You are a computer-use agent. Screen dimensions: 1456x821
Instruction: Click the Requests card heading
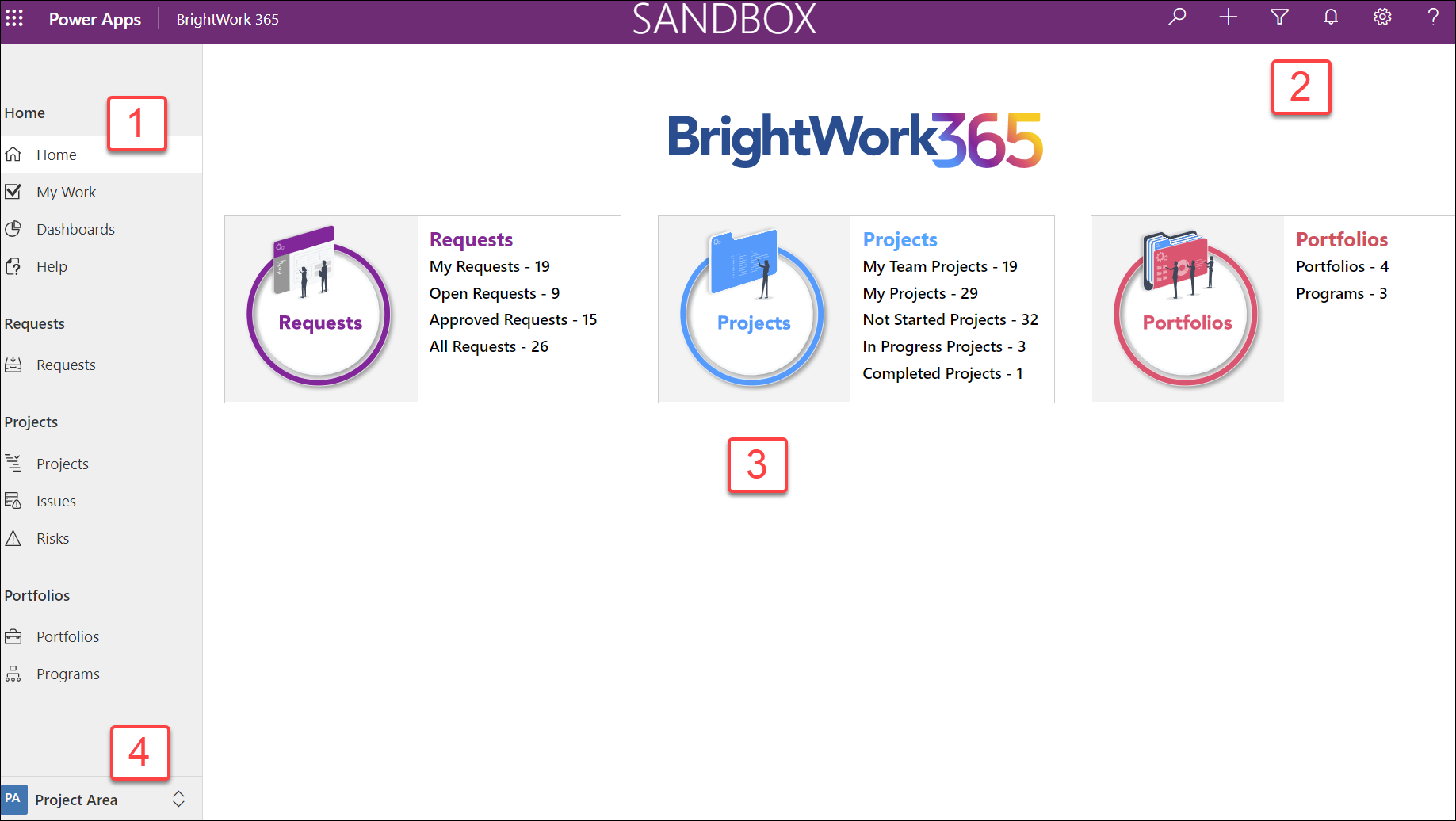[471, 239]
